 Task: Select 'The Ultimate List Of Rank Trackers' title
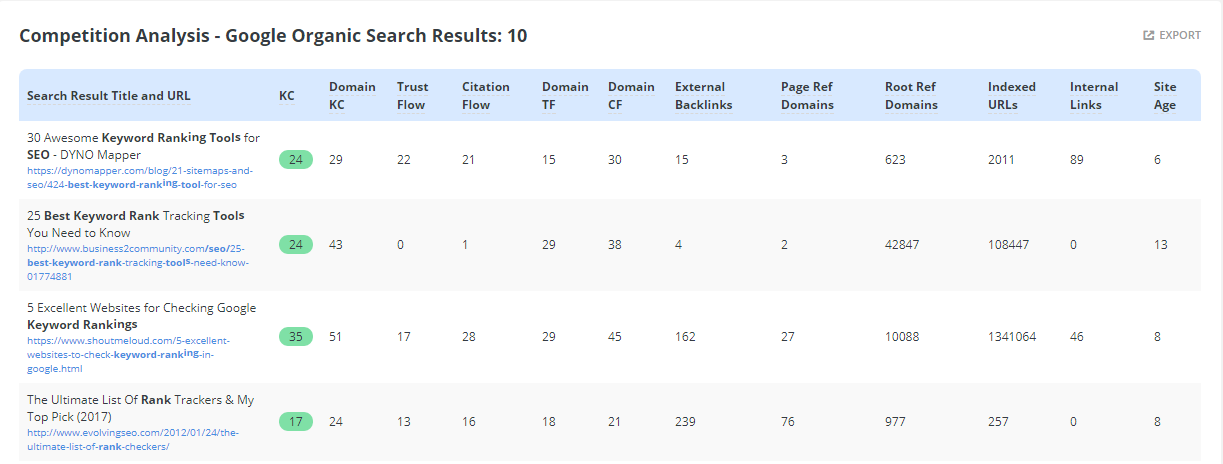pos(140,408)
